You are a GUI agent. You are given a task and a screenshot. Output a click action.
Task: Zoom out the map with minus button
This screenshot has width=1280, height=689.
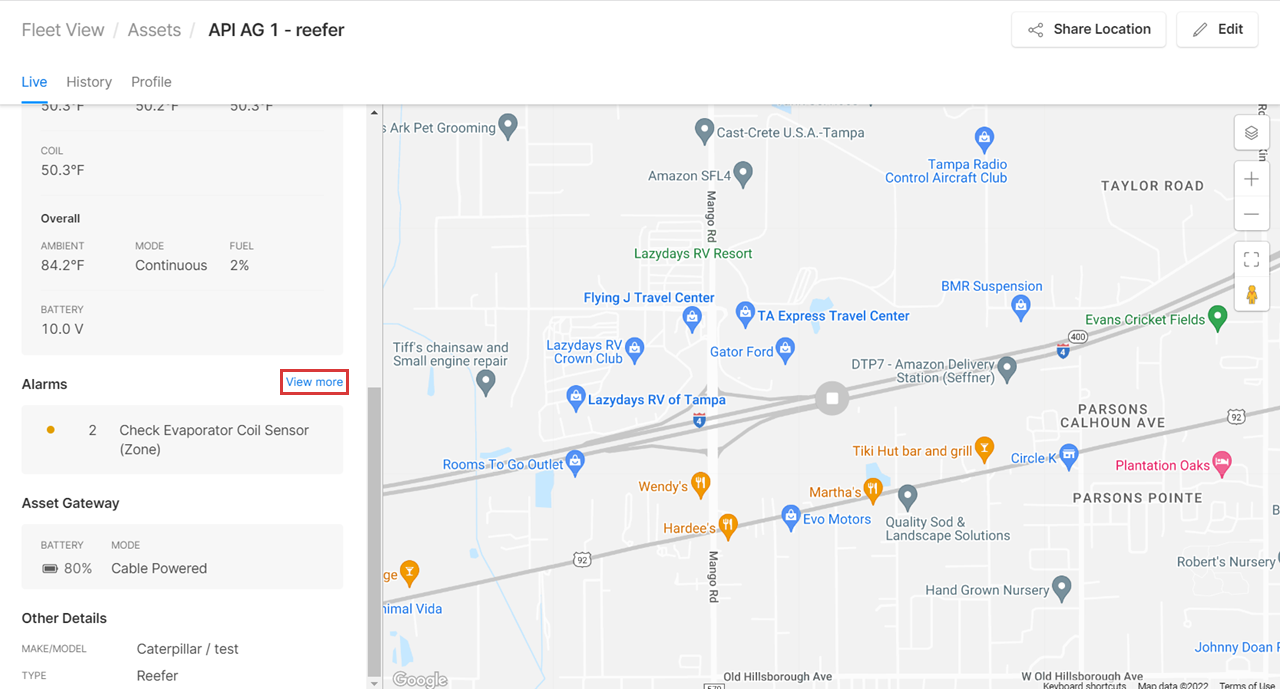point(1251,214)
